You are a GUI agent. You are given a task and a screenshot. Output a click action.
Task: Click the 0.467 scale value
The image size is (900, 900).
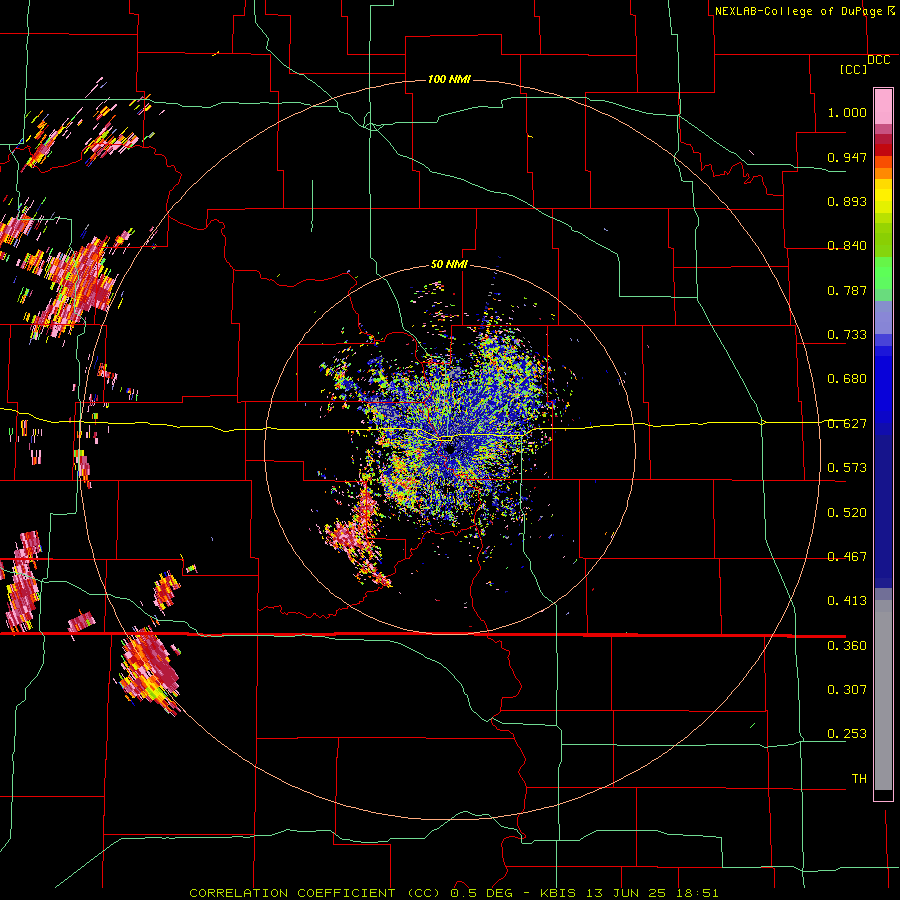point(847,557)
